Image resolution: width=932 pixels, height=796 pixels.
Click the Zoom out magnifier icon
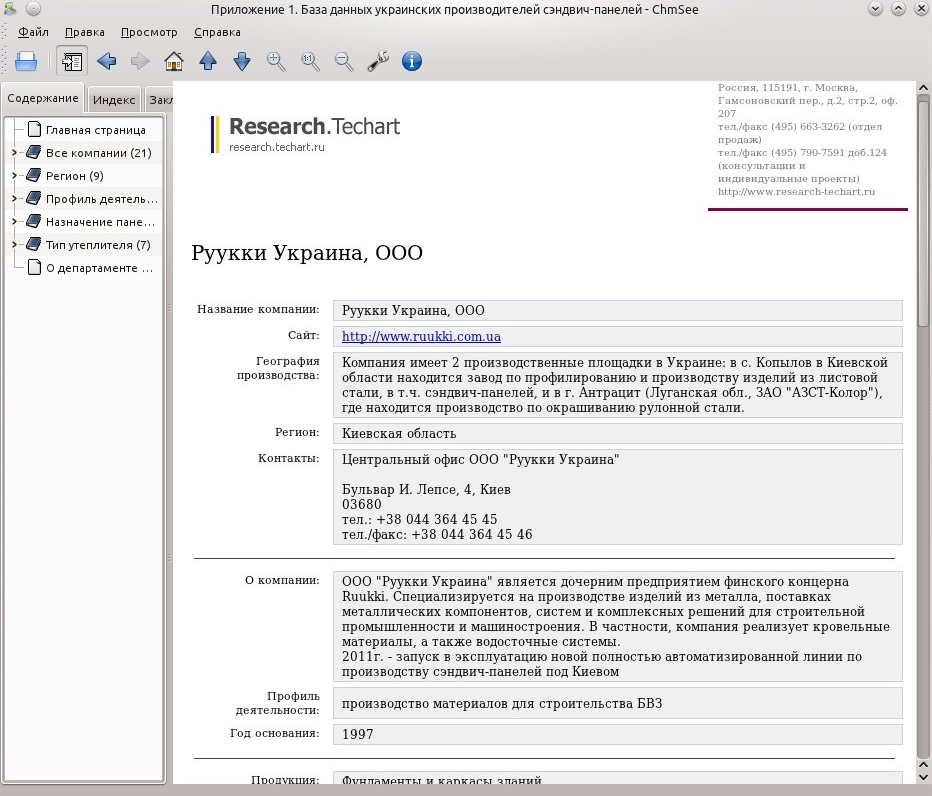click(344, 61)
